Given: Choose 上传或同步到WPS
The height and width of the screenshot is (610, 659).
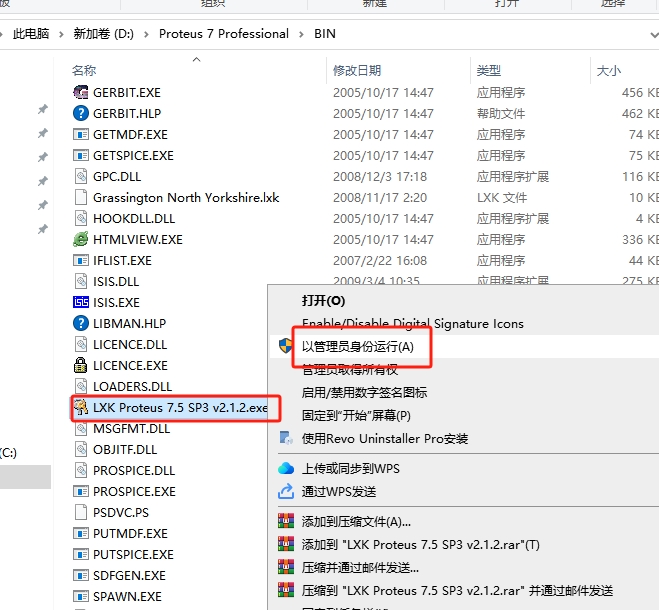Looking at the screenshot, I should pyautogui.click(x=351, y=468).
